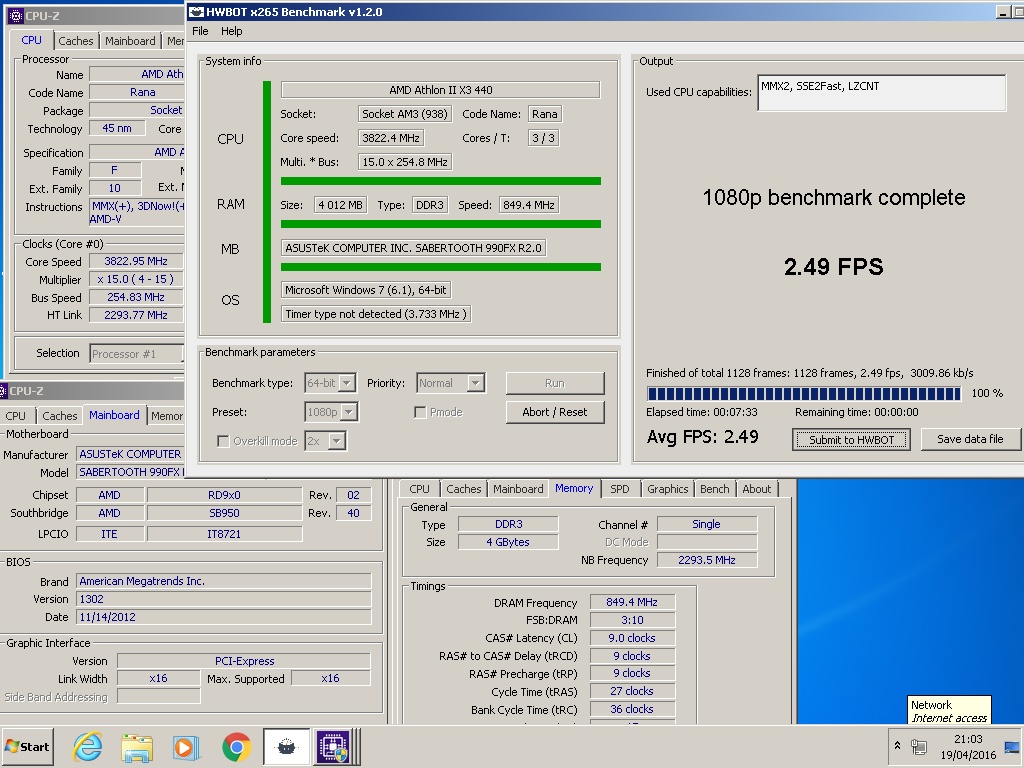Viewport: 1024px width, 768px height.
Task: Submit the result to HWBOT
Action: click(852, 440)
